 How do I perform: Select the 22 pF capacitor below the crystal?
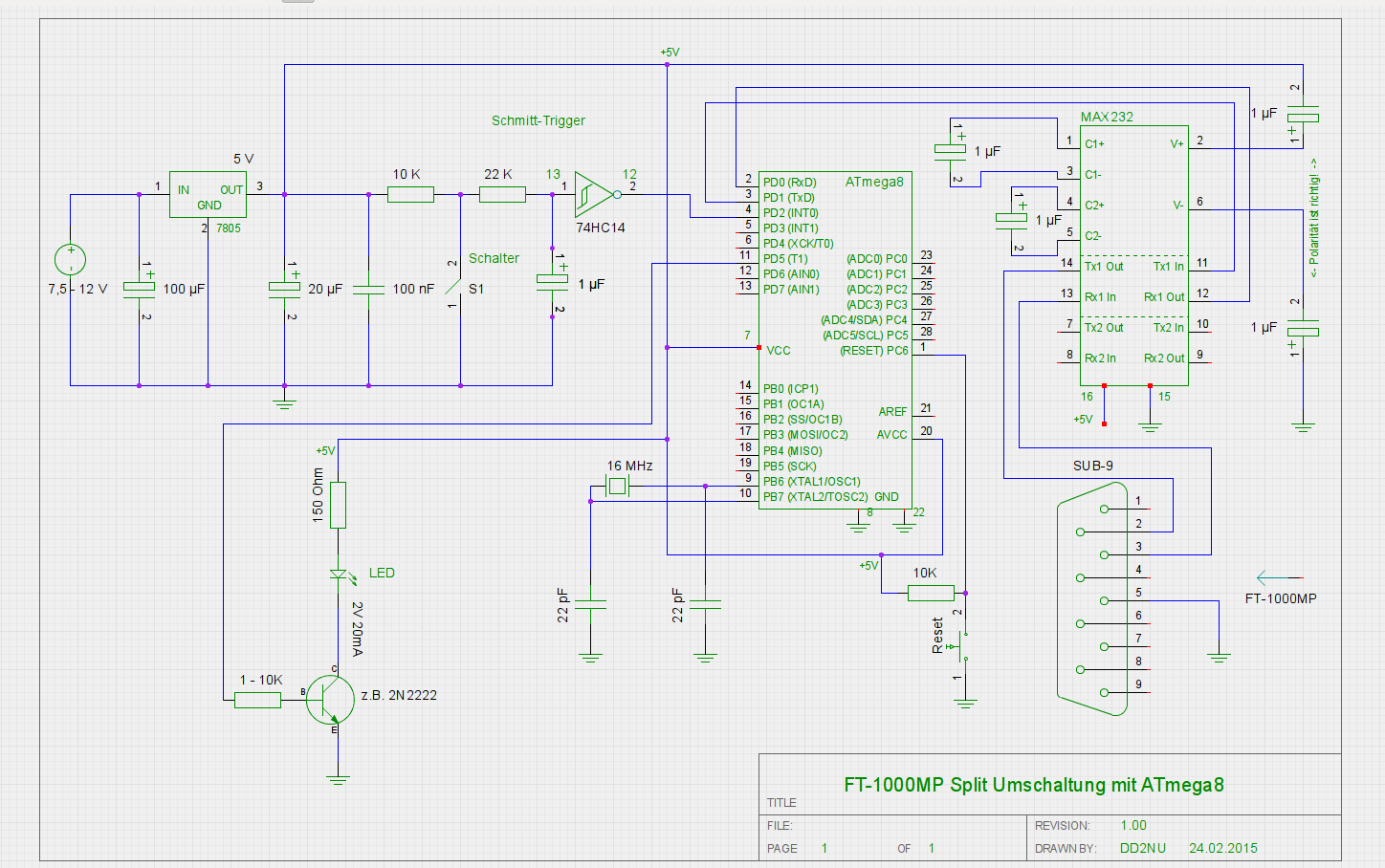tap(590, 604)
